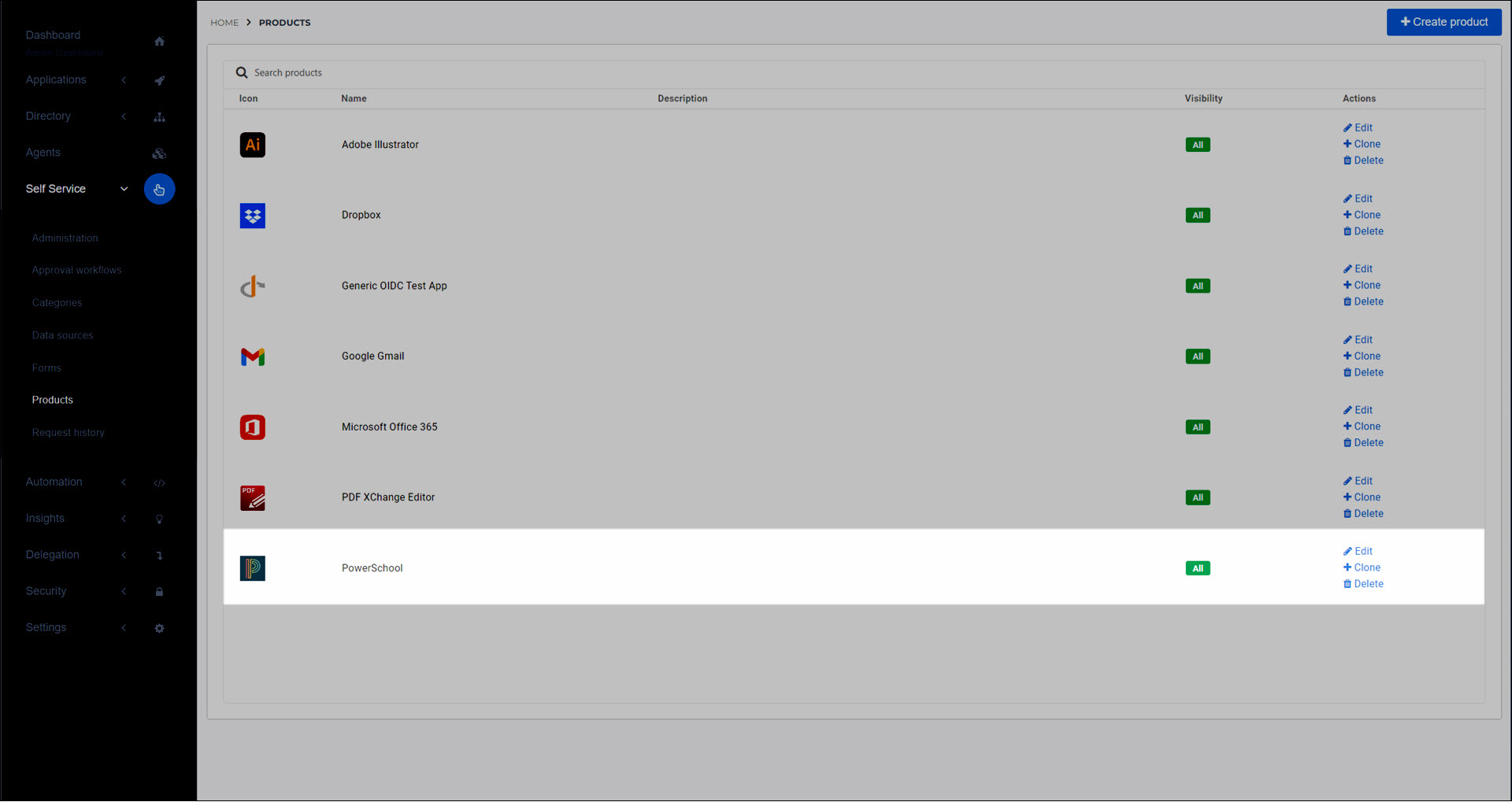Click PowerSchool's All visibility badge
Image resolution: width=1512 pixels, height=802 pixels.
(x=1198, y=568)
